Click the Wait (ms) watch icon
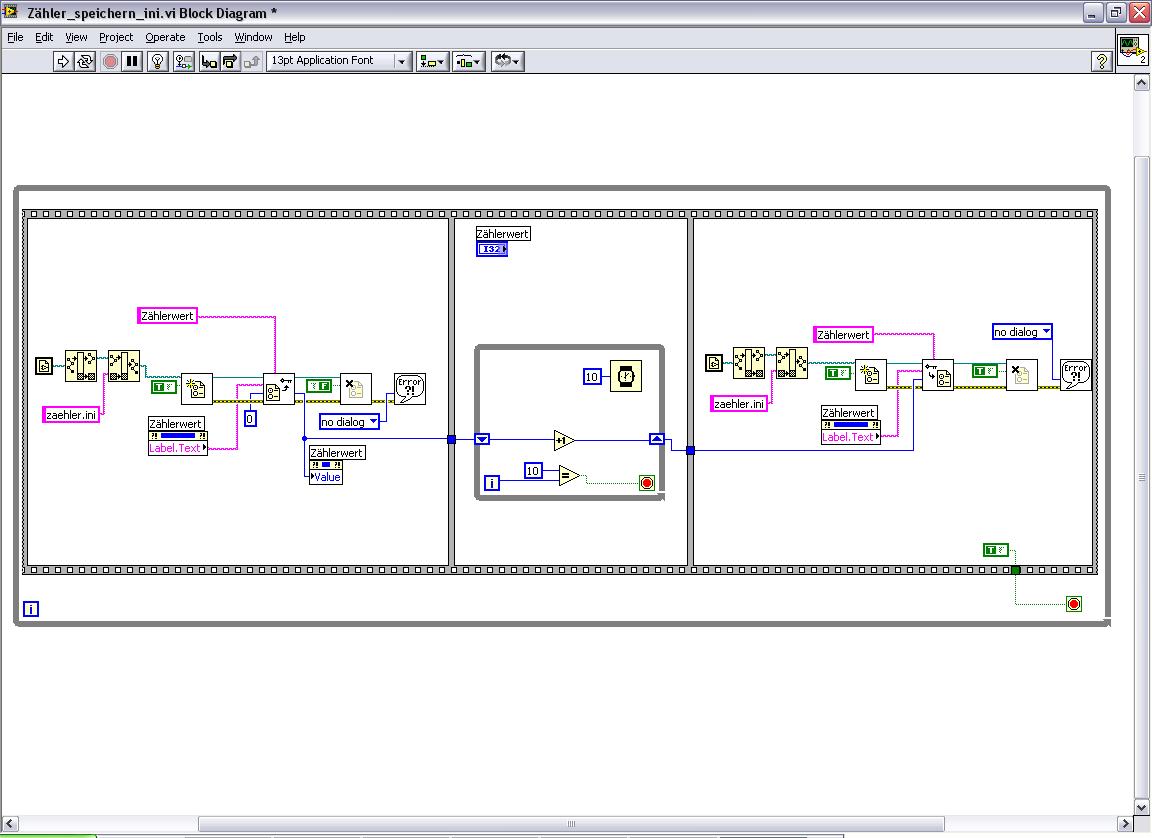 pyautogui.click(x=626, y=376)
